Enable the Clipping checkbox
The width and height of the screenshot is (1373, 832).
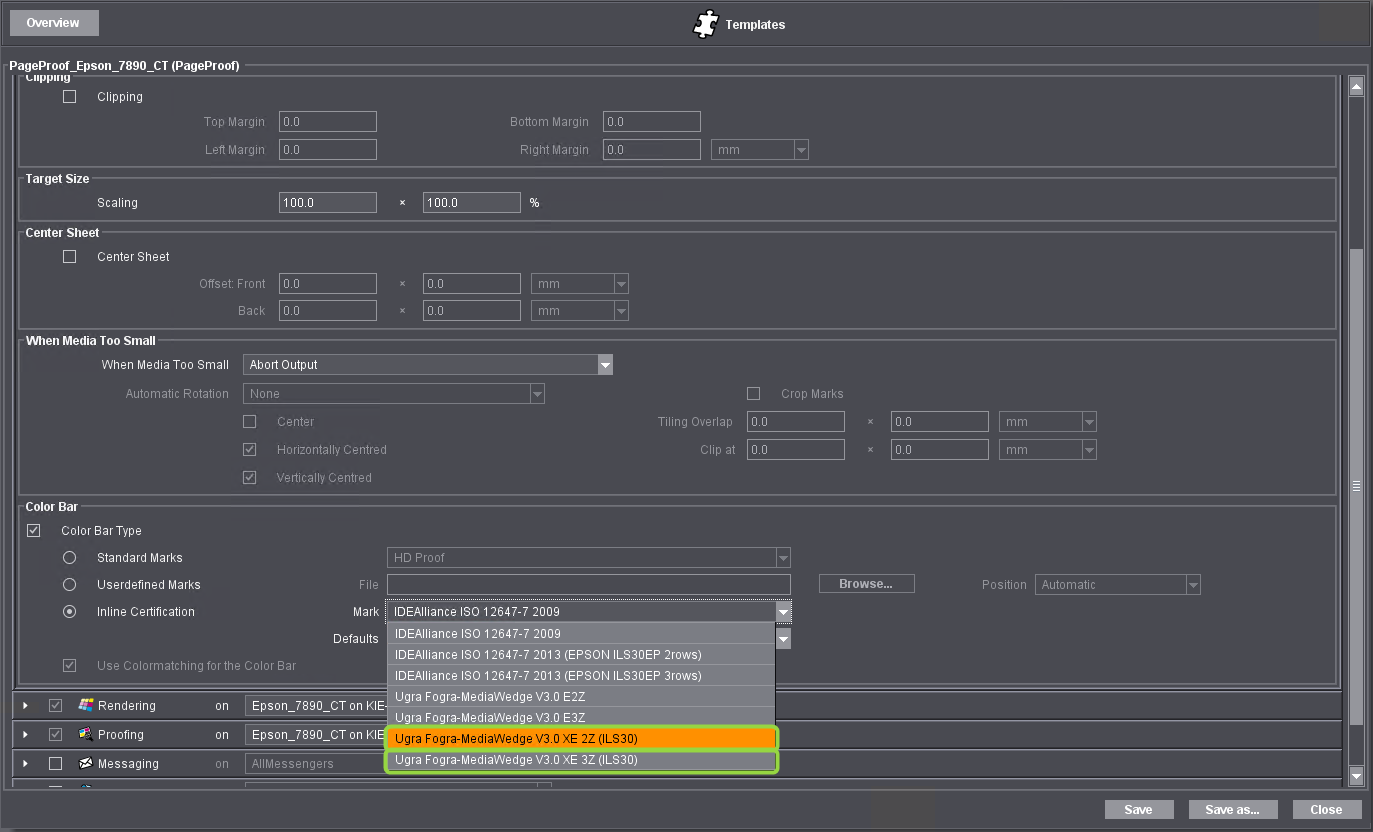[x=69, y=97]
